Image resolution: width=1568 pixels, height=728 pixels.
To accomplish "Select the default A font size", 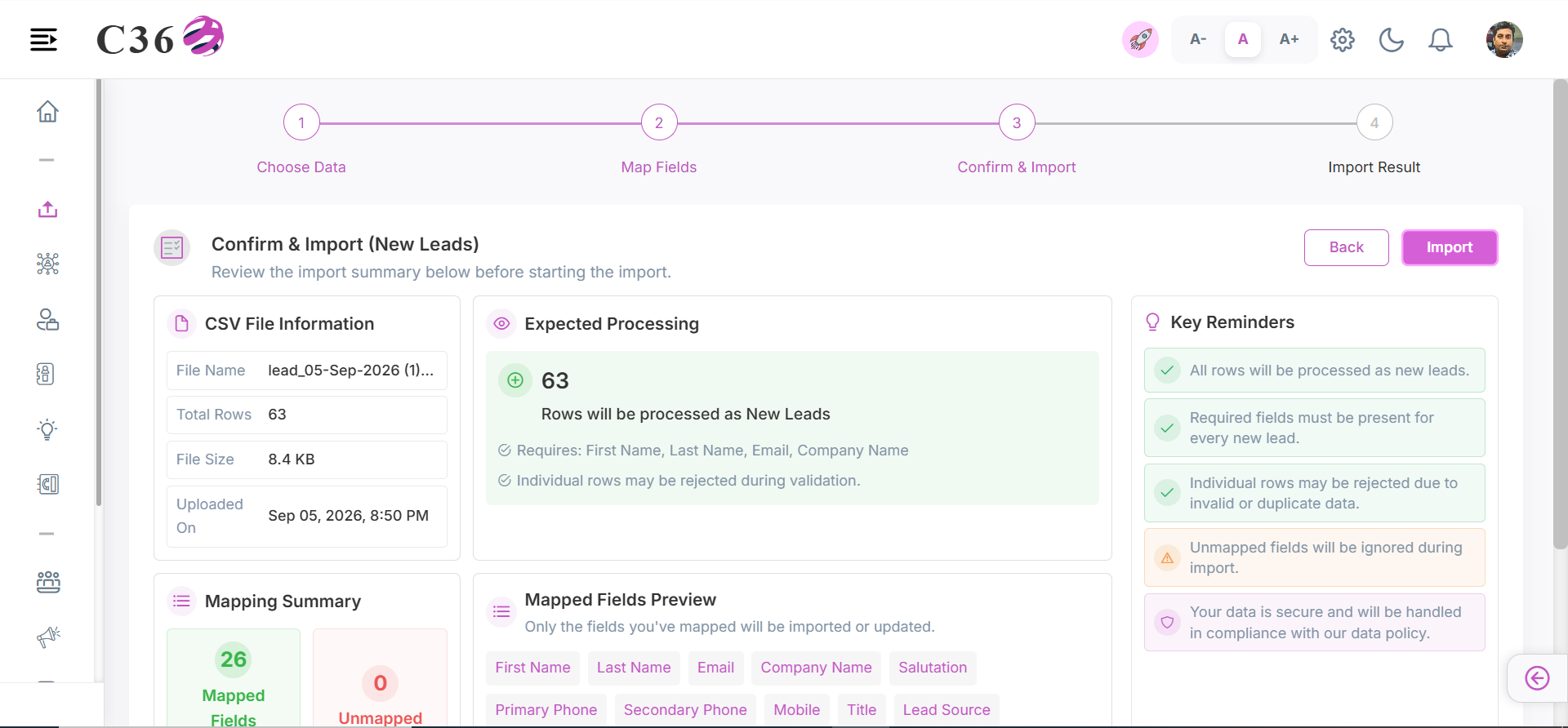I will (x=1243, y=39).
